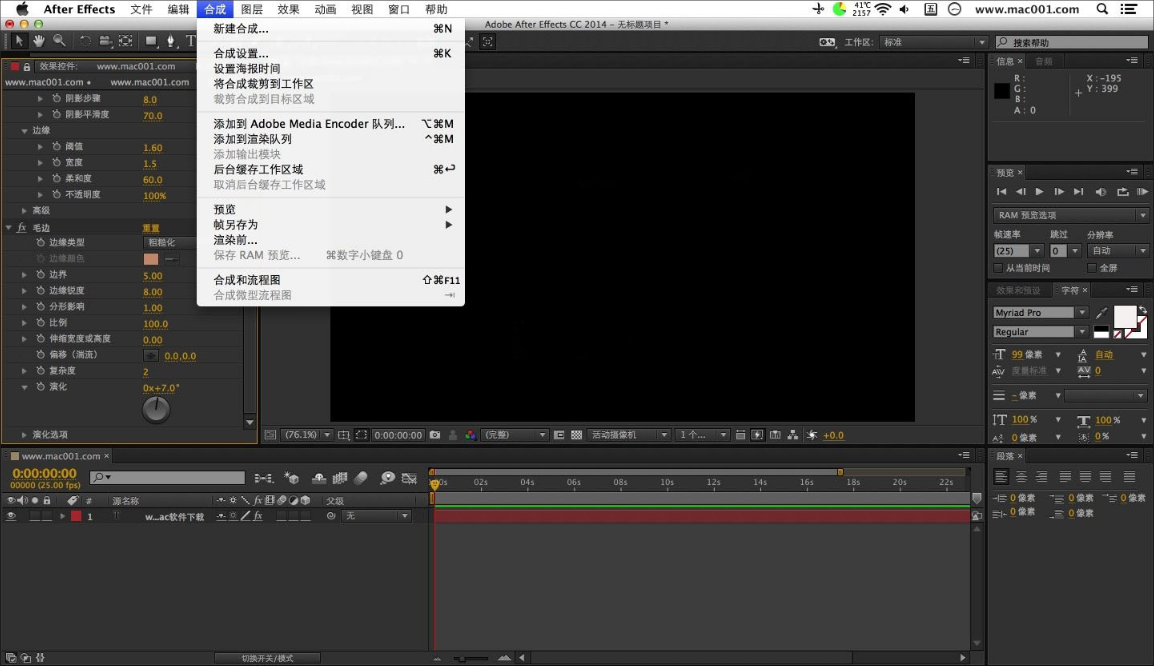Select the Zoom magnifier tool
Screen dimensions: 1154x666
59,41
